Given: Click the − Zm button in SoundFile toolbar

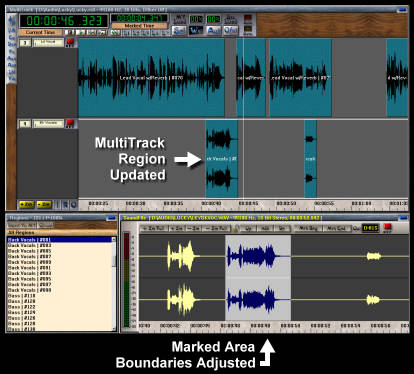Looking at the screenshot, I should [x=193, y=228].
